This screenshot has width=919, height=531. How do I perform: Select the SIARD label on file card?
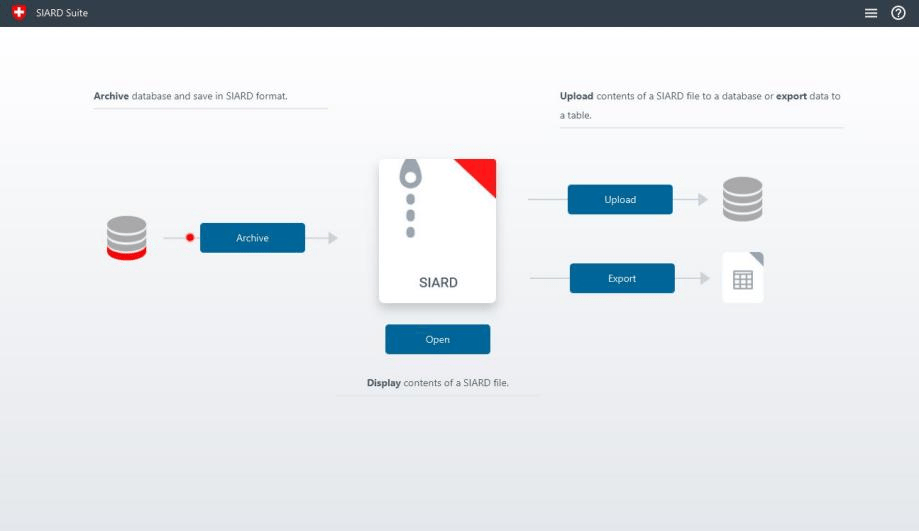438,283
